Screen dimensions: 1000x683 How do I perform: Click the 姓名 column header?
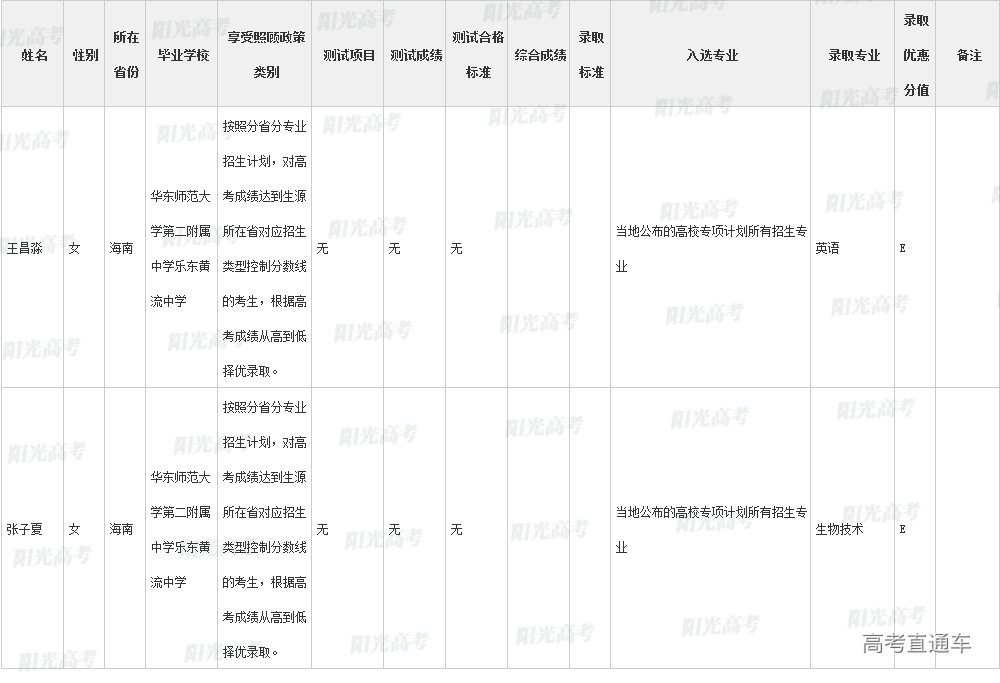[x=34, y=55]
